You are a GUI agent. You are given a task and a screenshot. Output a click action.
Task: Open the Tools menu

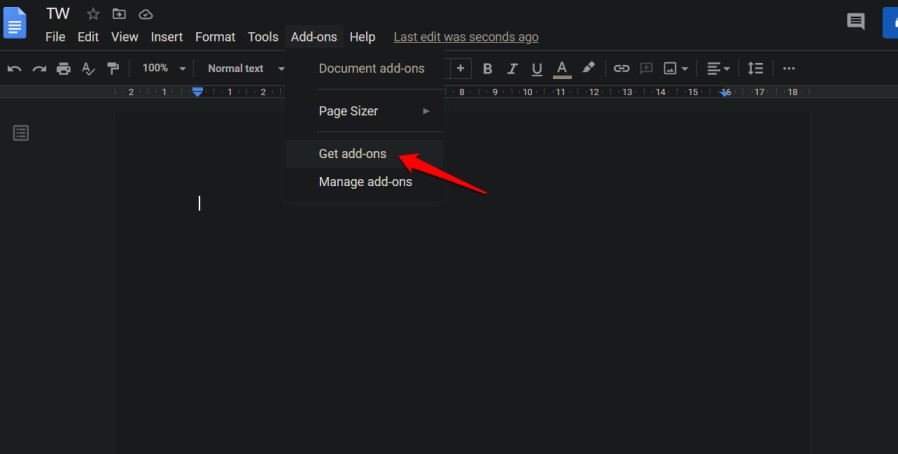point(263,37)
